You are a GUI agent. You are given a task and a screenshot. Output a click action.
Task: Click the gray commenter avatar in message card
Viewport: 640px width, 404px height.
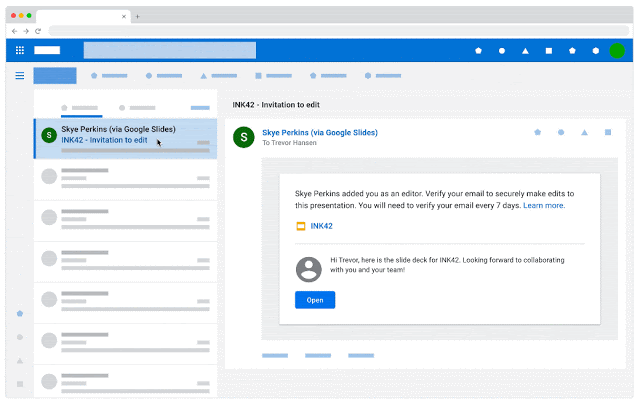[310, 268]
